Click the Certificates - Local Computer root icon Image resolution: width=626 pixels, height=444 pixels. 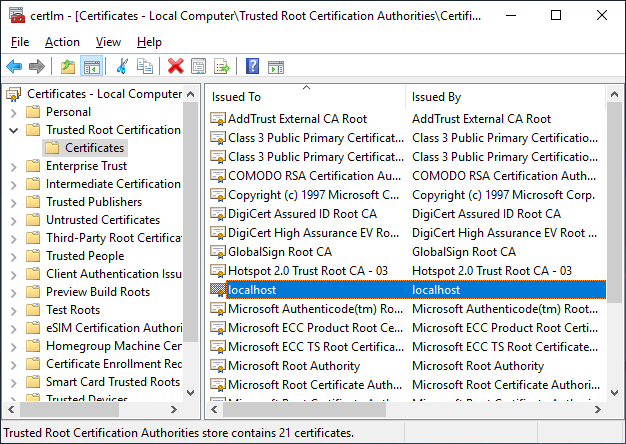pos(14,94)
